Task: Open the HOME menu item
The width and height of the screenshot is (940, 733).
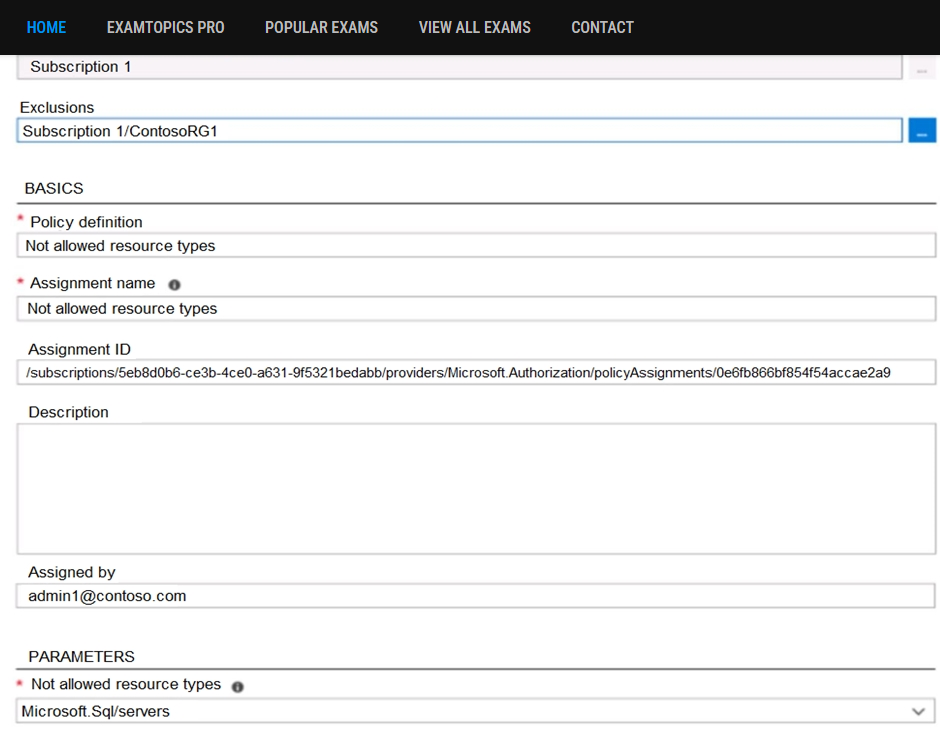Action: (x=46, y=28)
